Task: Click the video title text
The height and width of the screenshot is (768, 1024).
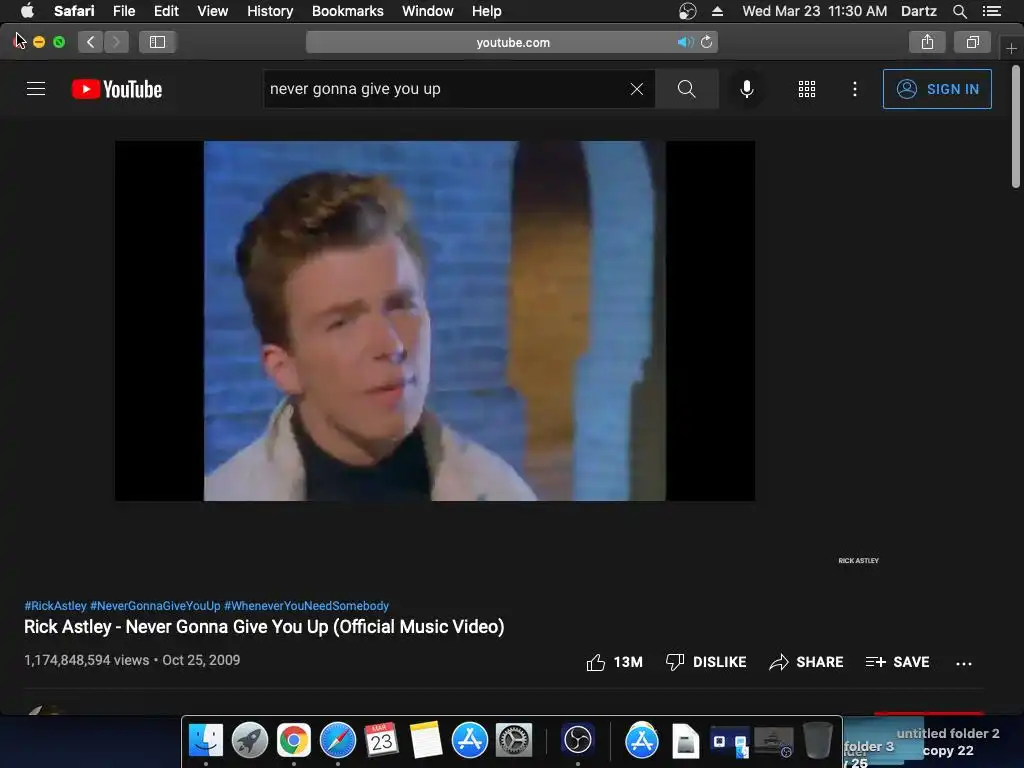Action: point(264,627)
